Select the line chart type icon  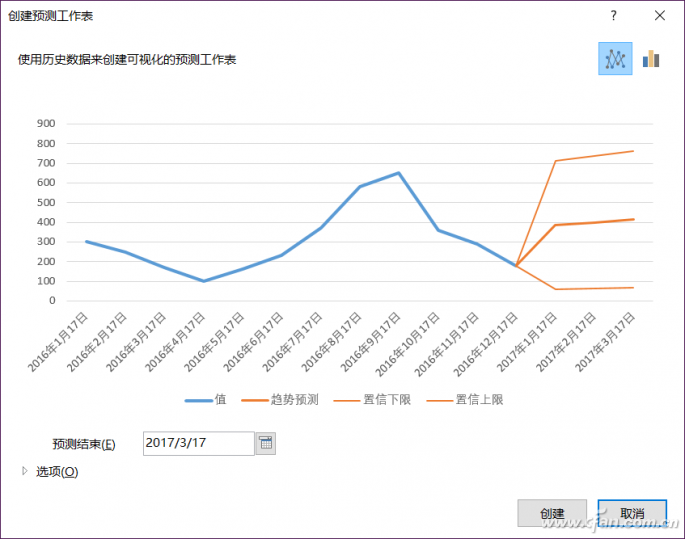615,59
